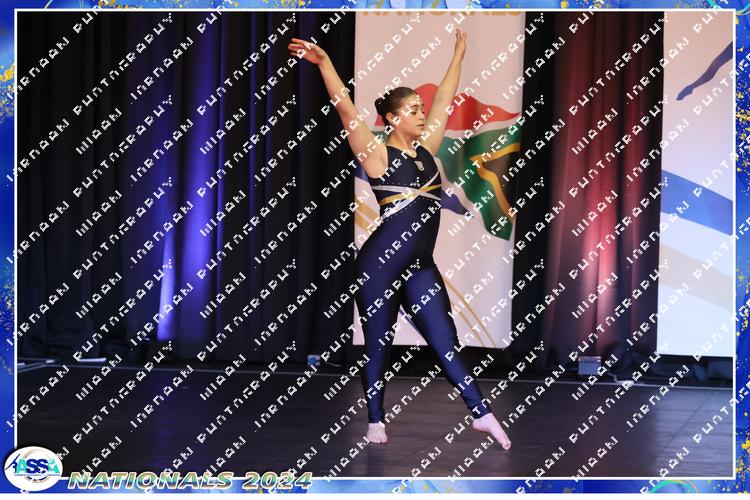Click the dancer's raised left hand
This screenshot has height=500, width=750.
[459, 40]
